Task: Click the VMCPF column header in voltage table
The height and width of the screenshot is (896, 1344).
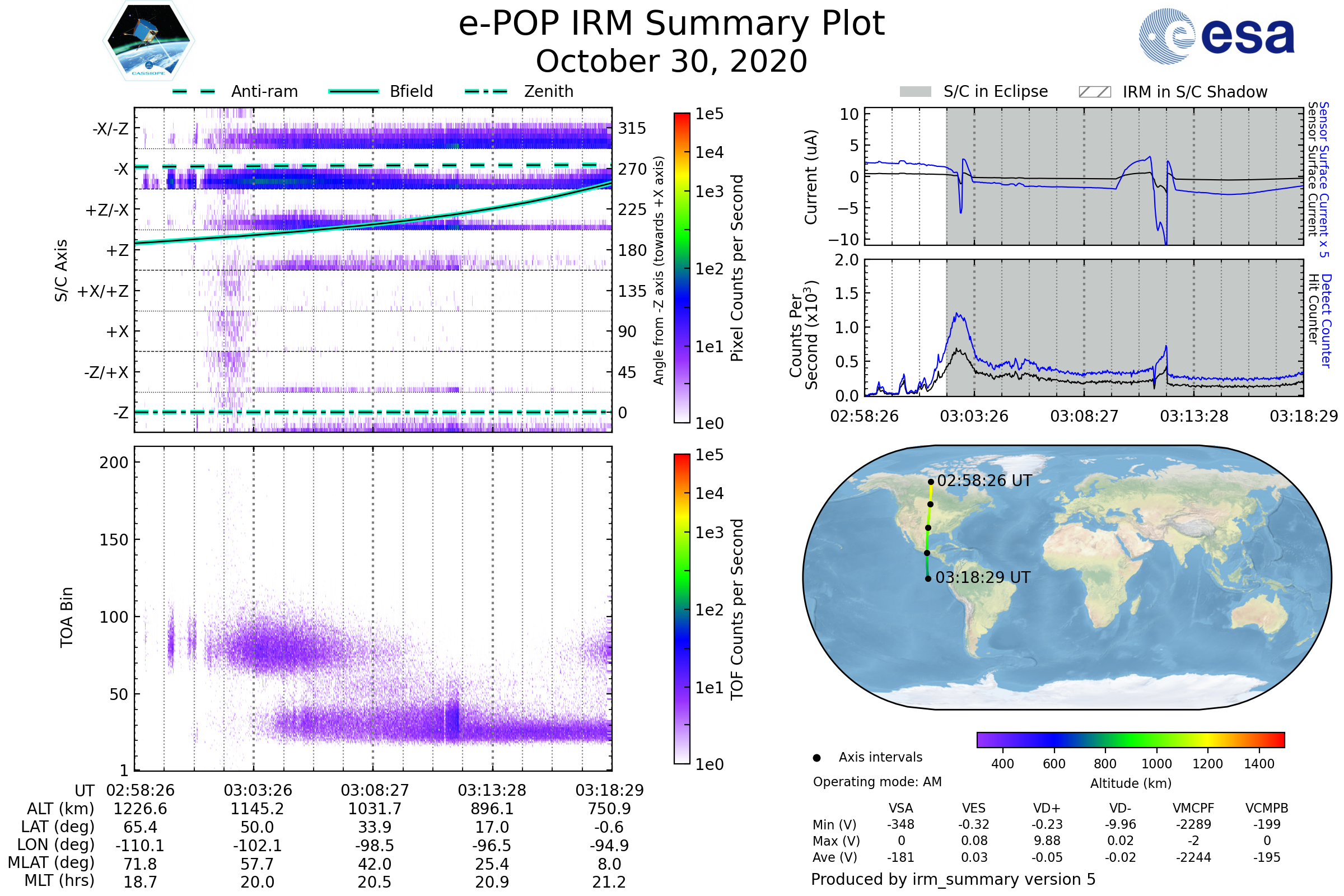Action: point(1193,808)
